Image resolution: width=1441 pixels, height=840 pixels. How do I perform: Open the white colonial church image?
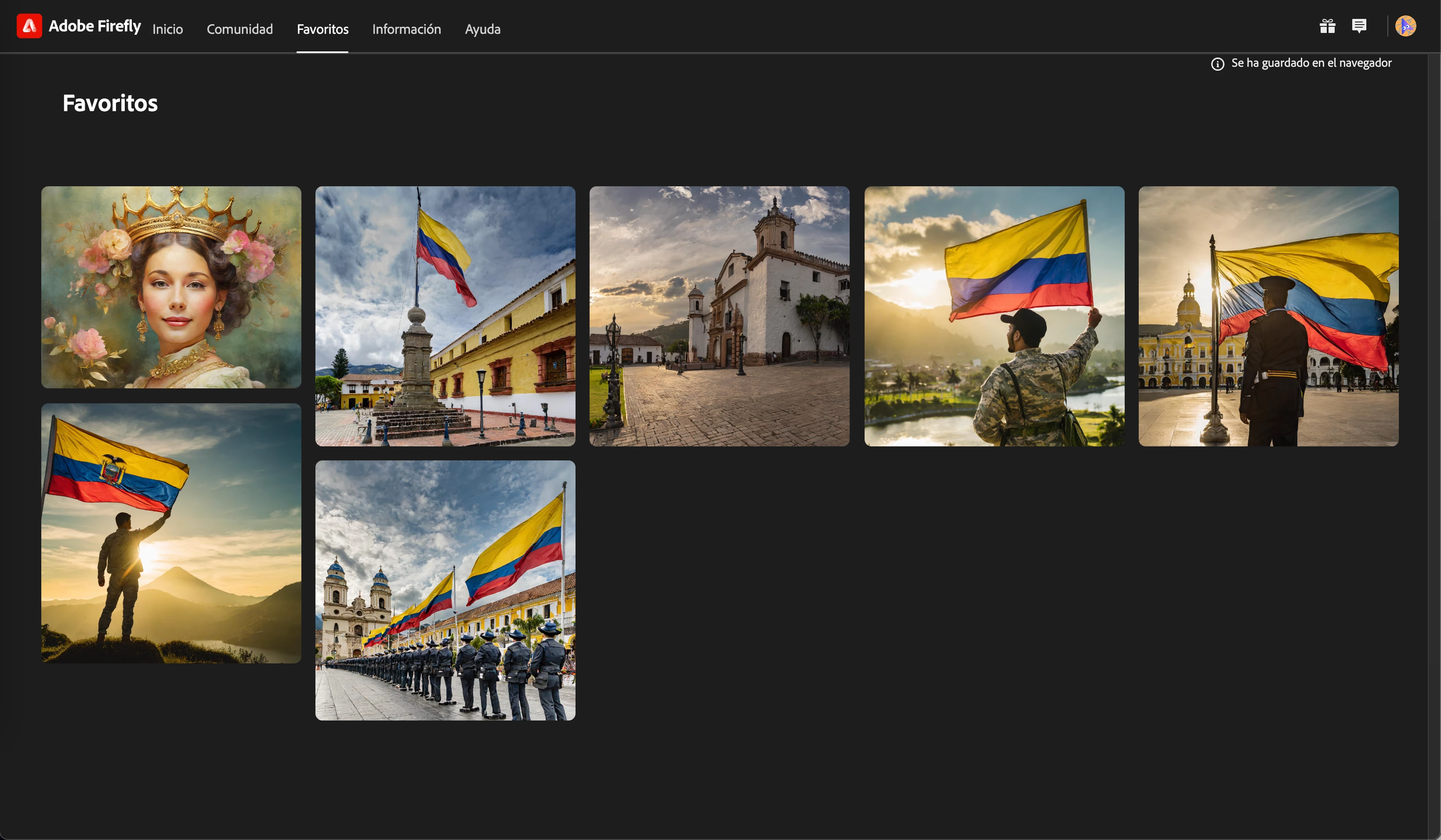point(719,315)
